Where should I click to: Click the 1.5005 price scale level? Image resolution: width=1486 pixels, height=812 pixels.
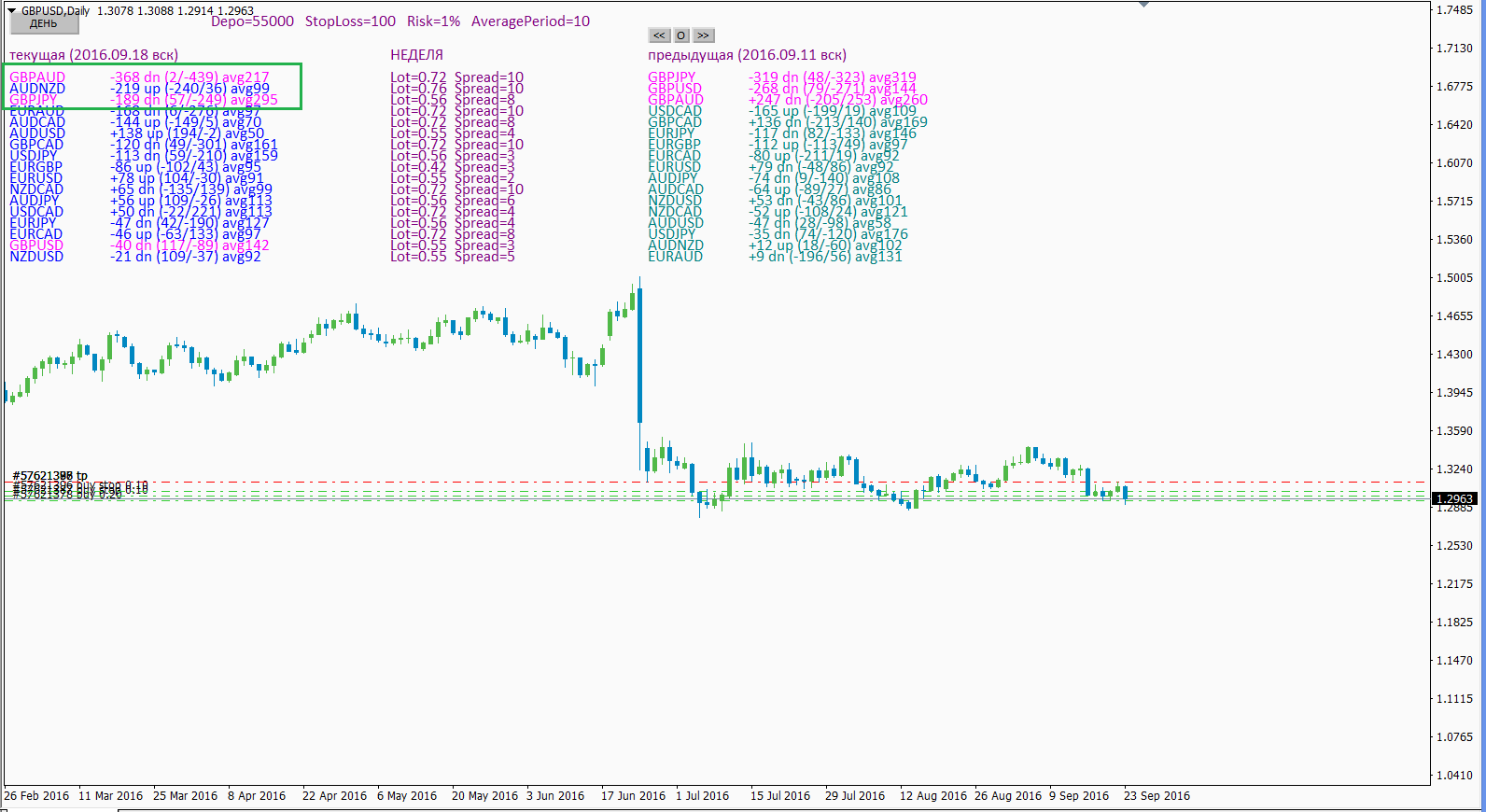[1454, 278]
